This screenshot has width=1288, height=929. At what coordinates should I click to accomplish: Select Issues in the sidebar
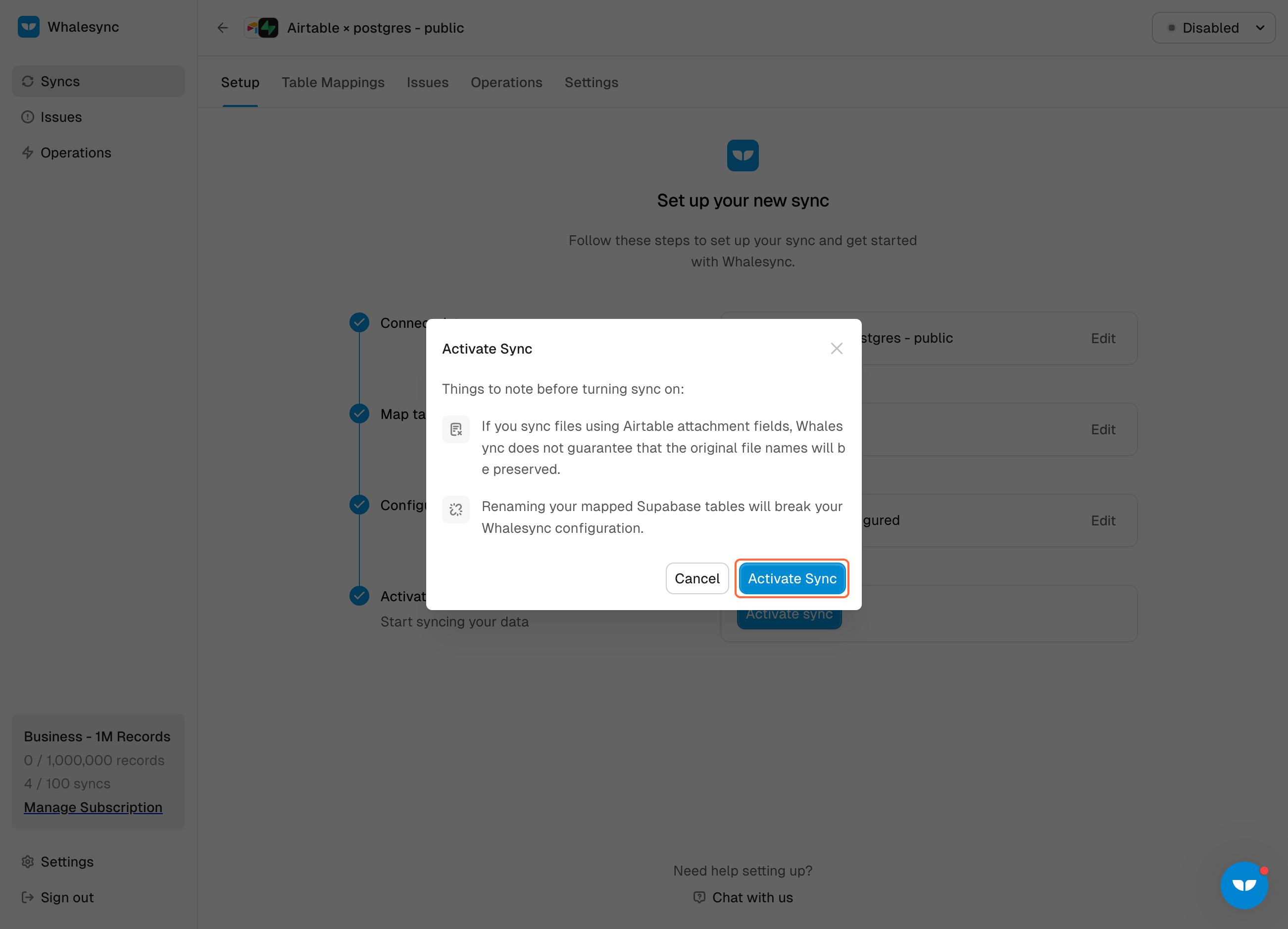(x=98, y=117)
